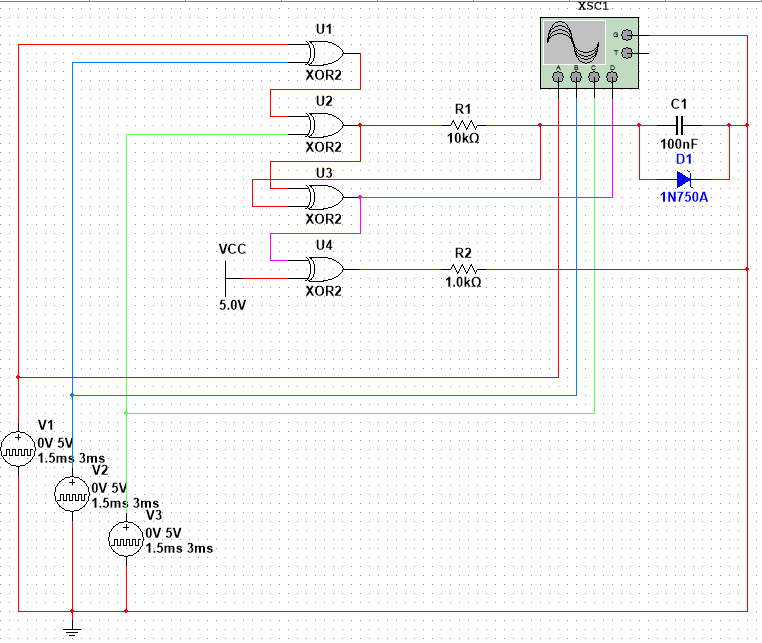Select resistor R2 zigzag symbol
This screenshot has width=762, height=643.
pos(463,270)
